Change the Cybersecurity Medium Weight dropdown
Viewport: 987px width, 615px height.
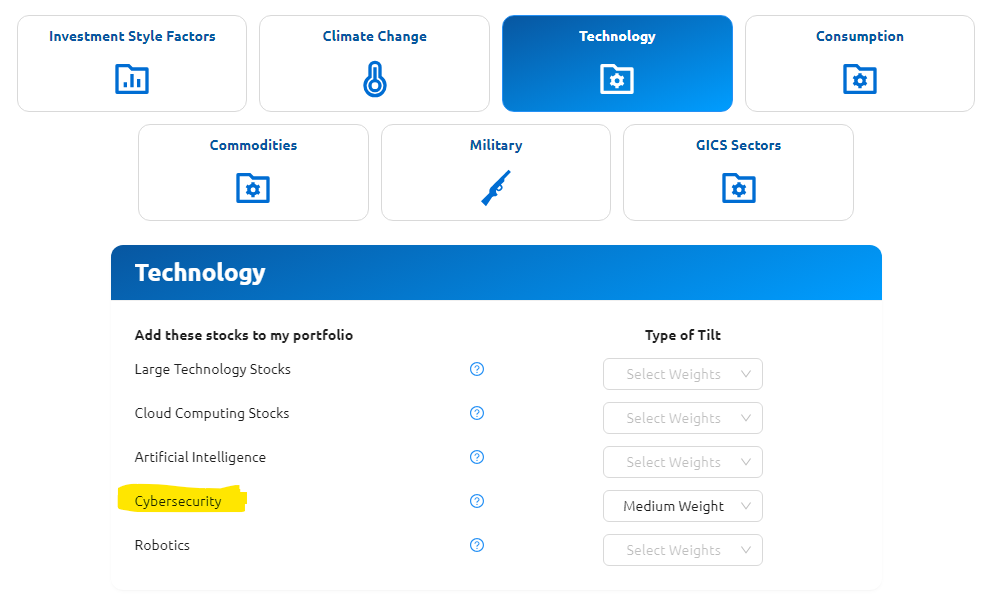[x=683, y=506]
